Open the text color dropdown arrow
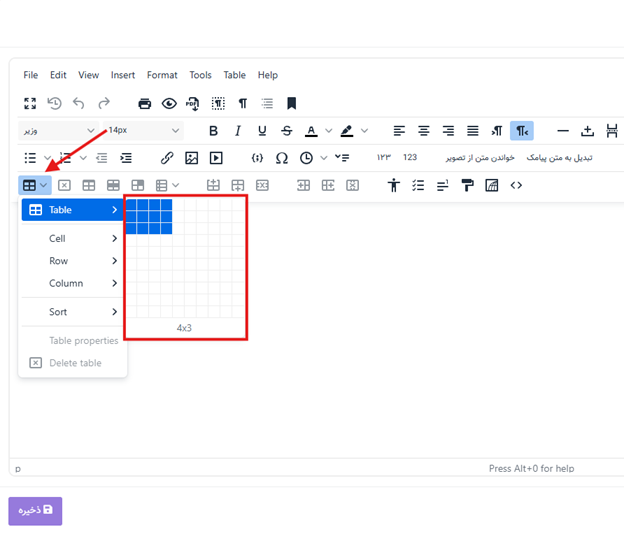 coord(327,131)
